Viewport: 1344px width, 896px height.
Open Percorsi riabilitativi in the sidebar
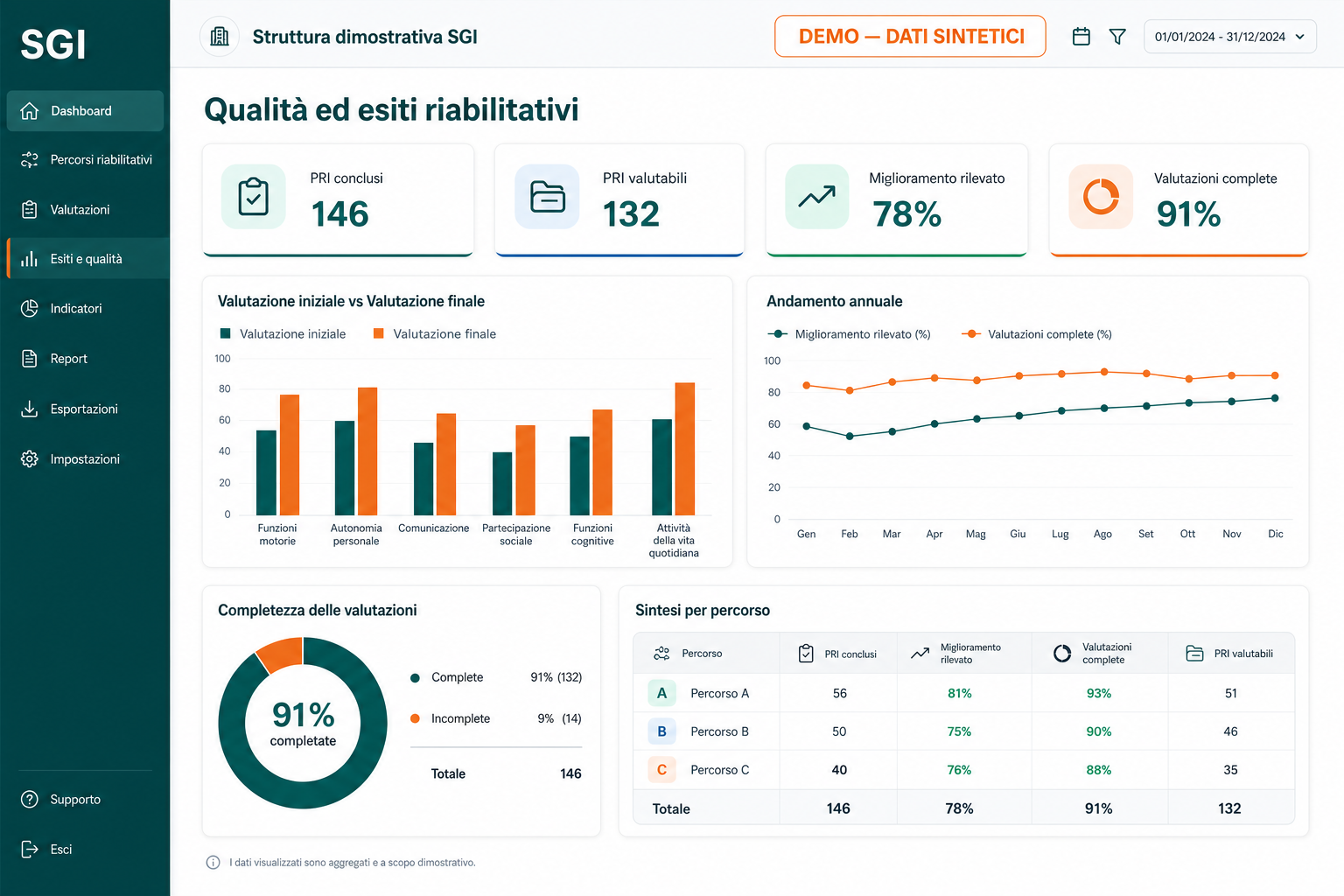coord(85,160)
